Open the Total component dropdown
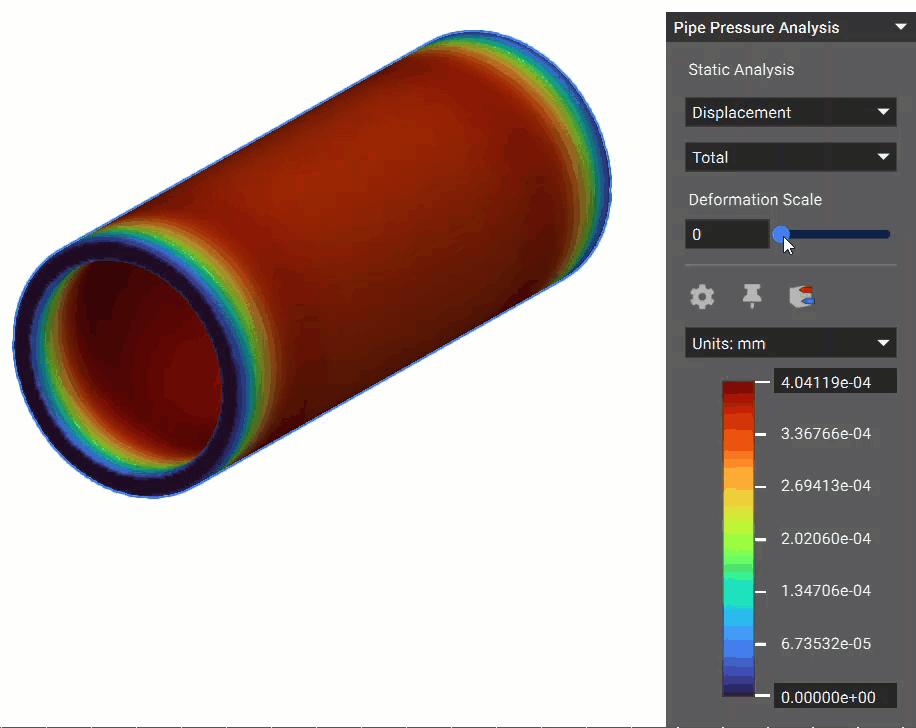This screenshot has height=728, width=916. [790, 157]
